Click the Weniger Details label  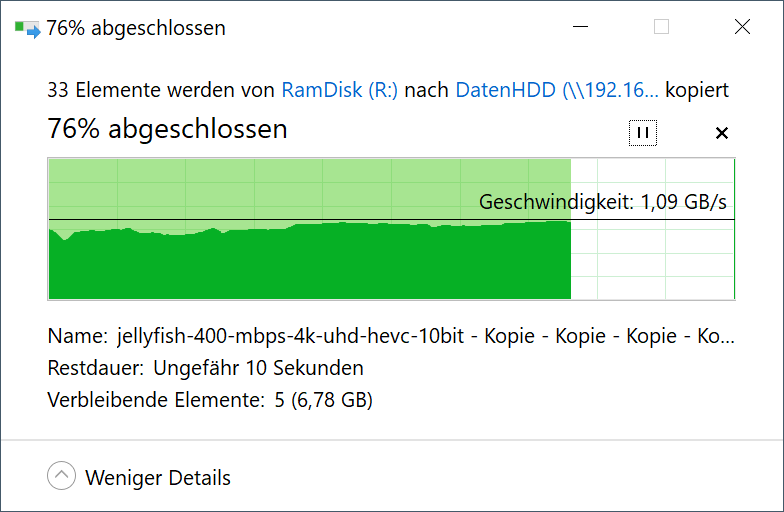(x=158, y=478)
